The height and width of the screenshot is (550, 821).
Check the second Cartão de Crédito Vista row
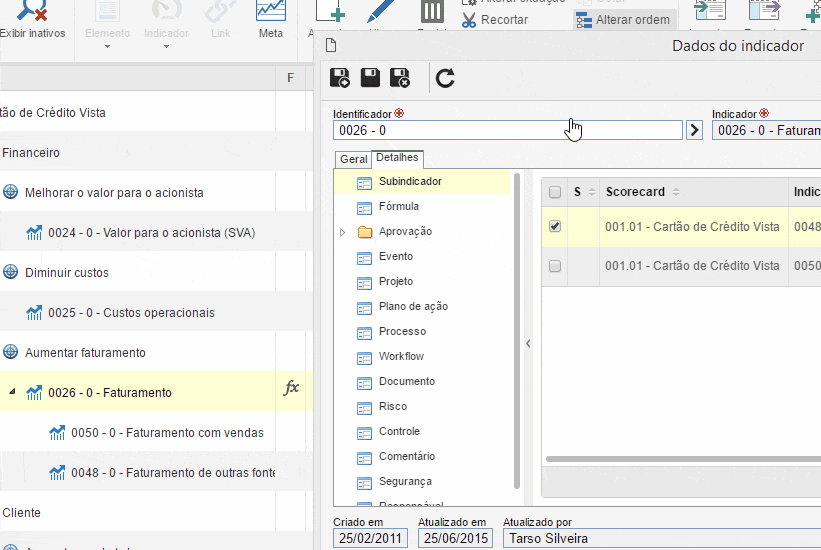coord(555,266)
